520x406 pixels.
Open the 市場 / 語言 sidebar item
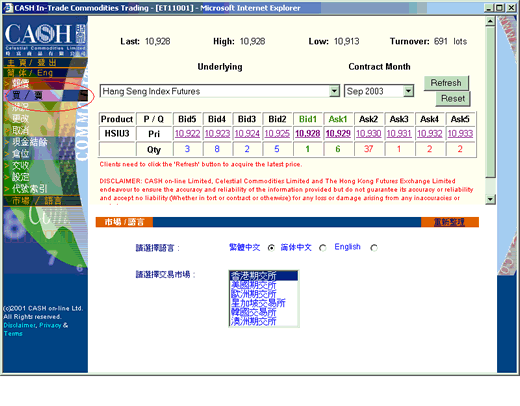click(37, 201)
